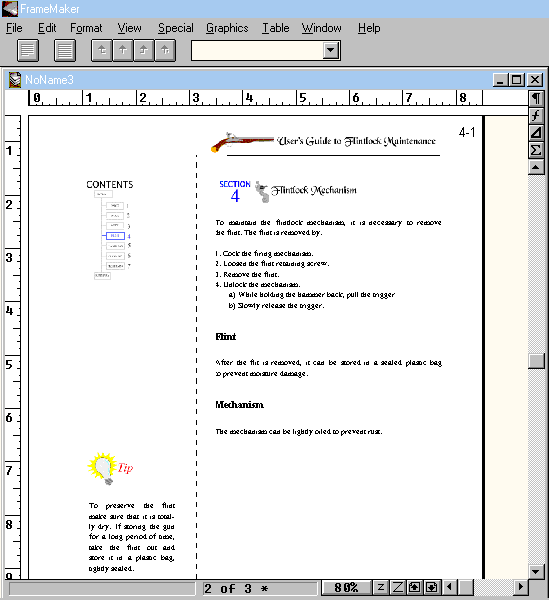Open the paragraph format dropdown list

click(x=331, y=50)
